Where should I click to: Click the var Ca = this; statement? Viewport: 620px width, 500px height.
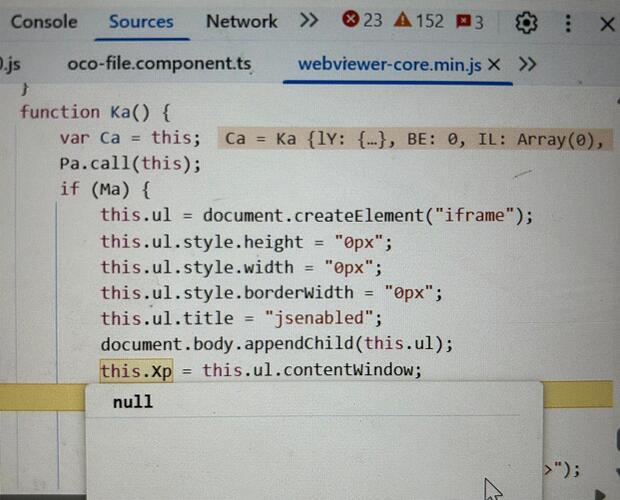130,138
